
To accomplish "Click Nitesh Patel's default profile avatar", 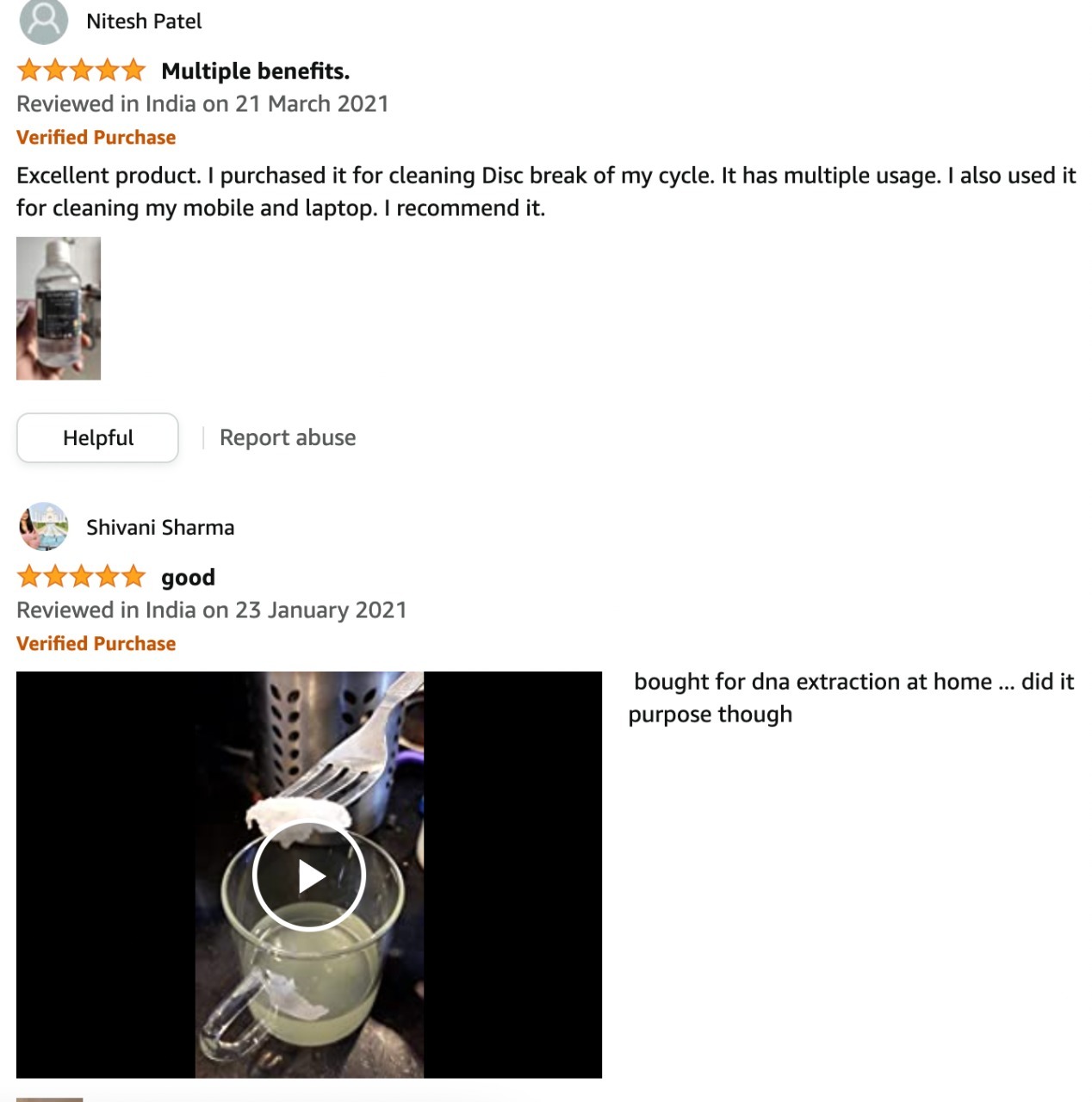I will click(x=43, y=21).
